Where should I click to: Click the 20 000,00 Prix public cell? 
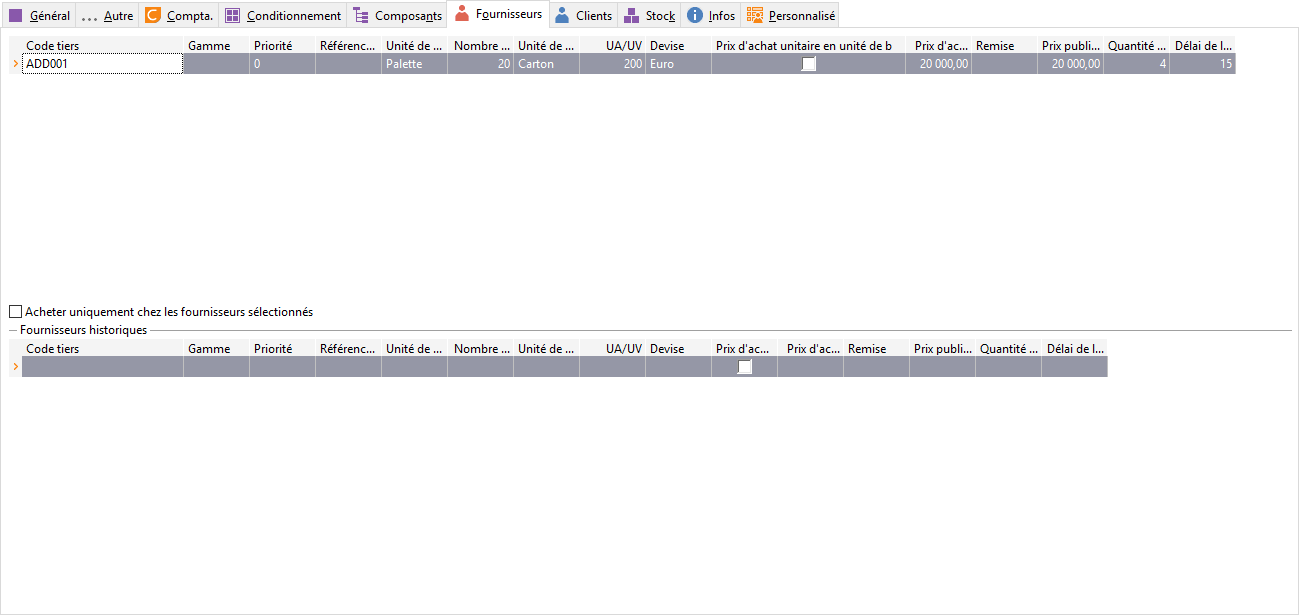pos(1071,64)
